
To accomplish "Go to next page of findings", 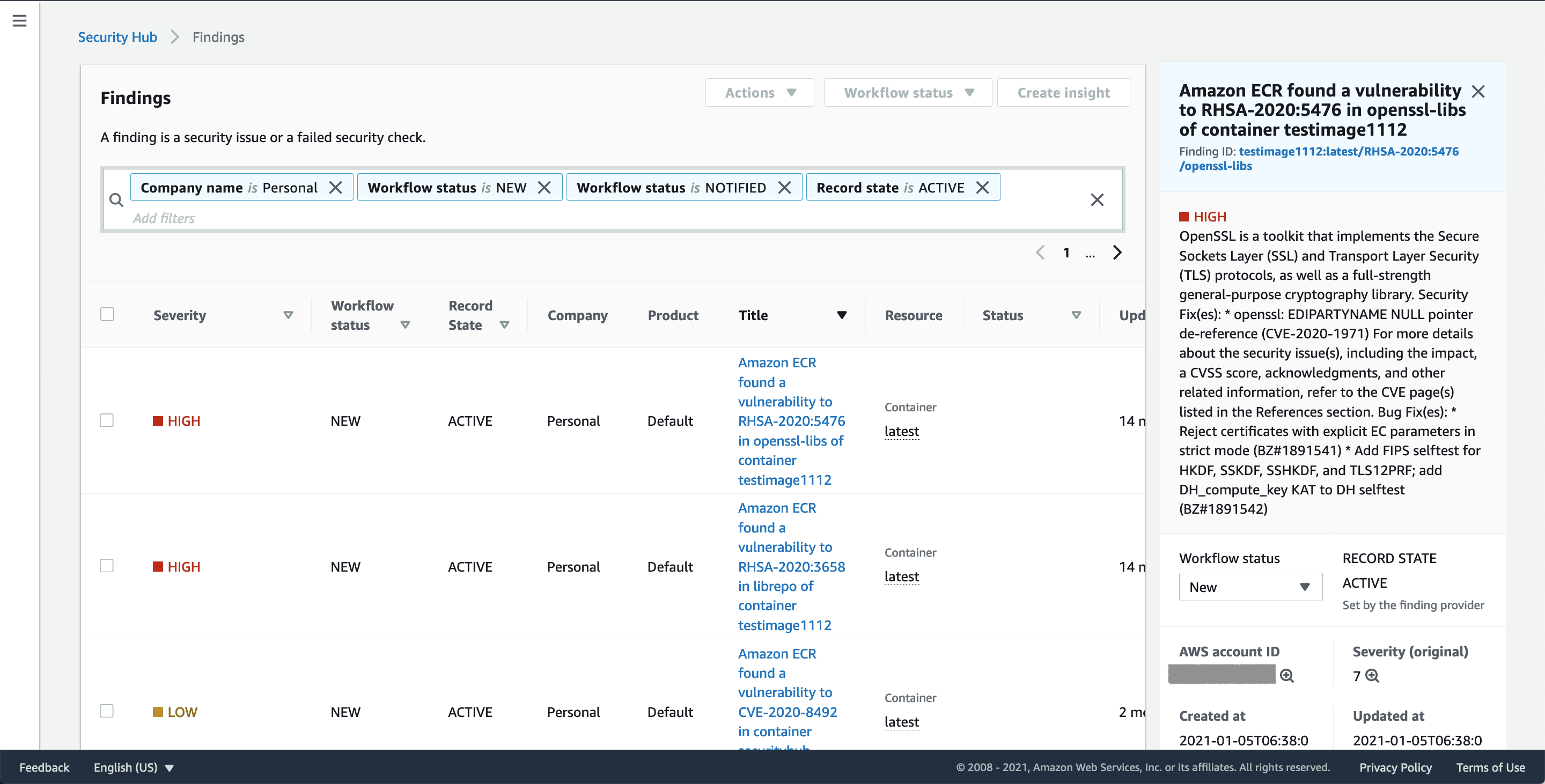I will coord(1117,253).
